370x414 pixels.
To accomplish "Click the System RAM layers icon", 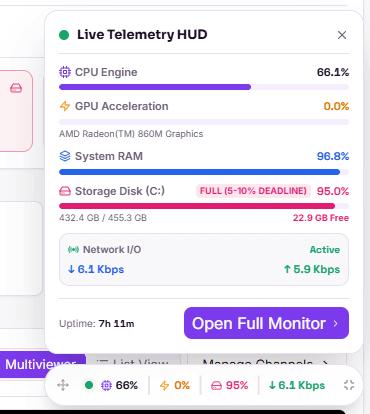I will [x=65, y=156].
